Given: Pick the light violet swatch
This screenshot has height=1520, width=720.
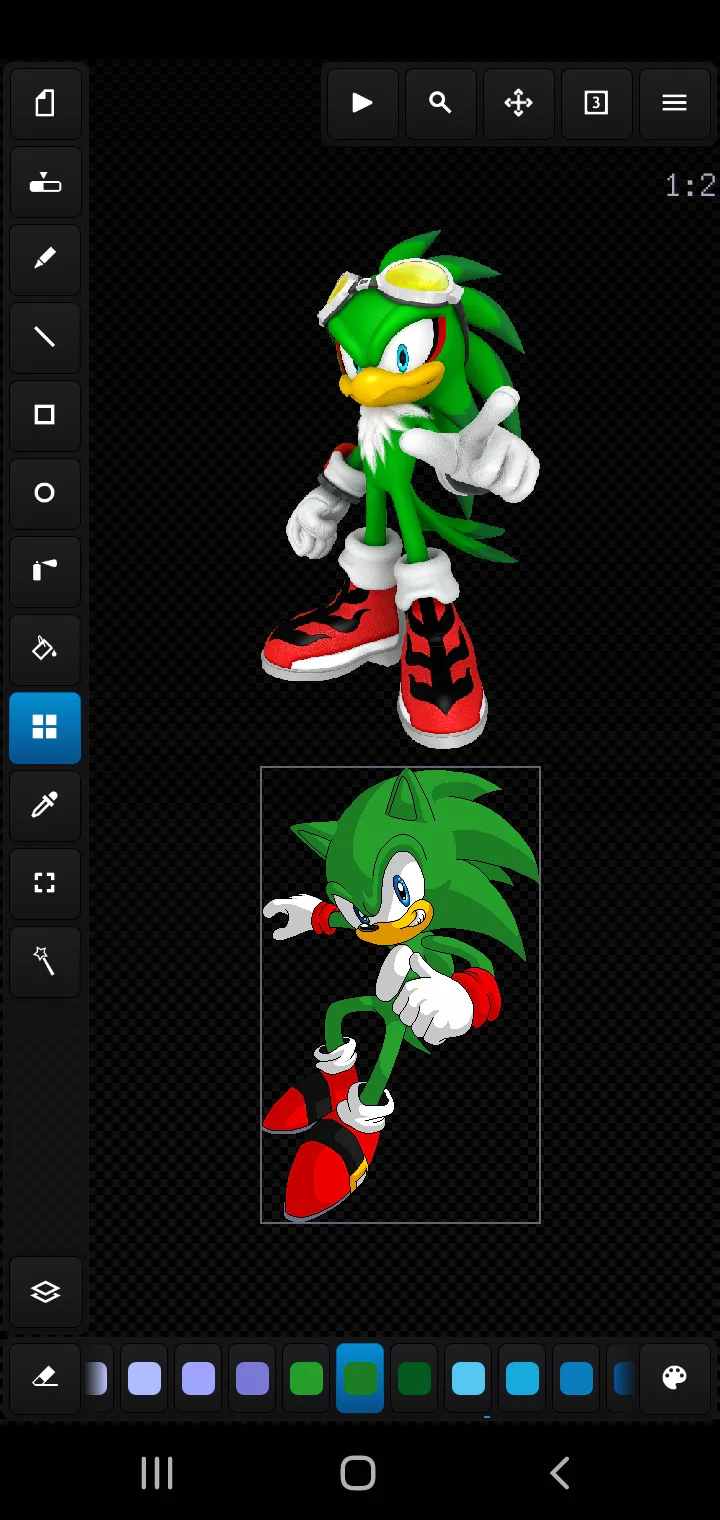Looking at the screenshot, I should pos(199,1379).
